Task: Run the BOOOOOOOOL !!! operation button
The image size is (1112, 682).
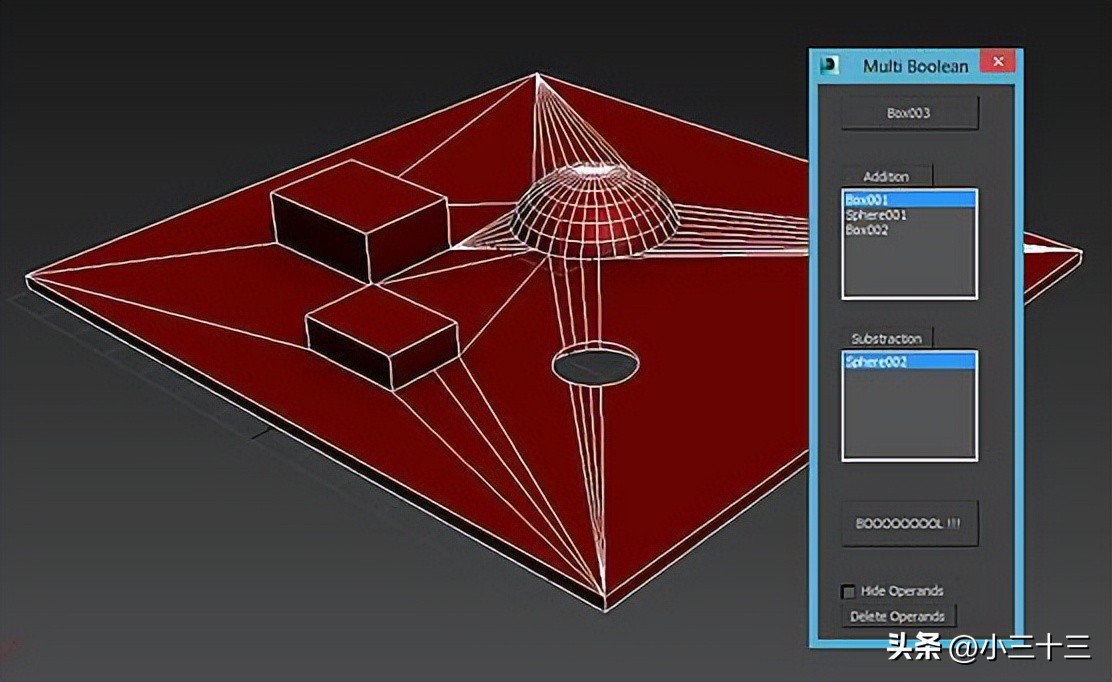Action: pyautogui.click(x=908, y=524)
